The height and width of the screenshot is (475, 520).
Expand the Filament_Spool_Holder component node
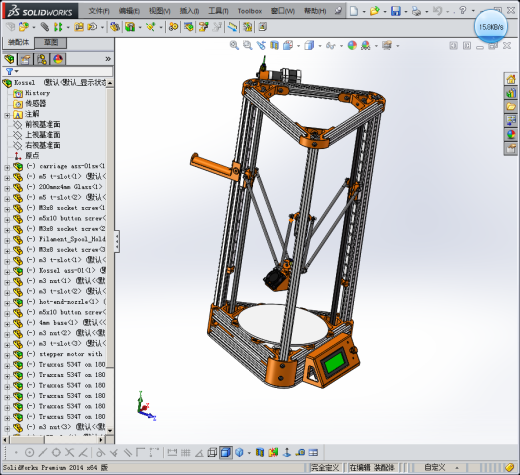click(x=7, y=240)
